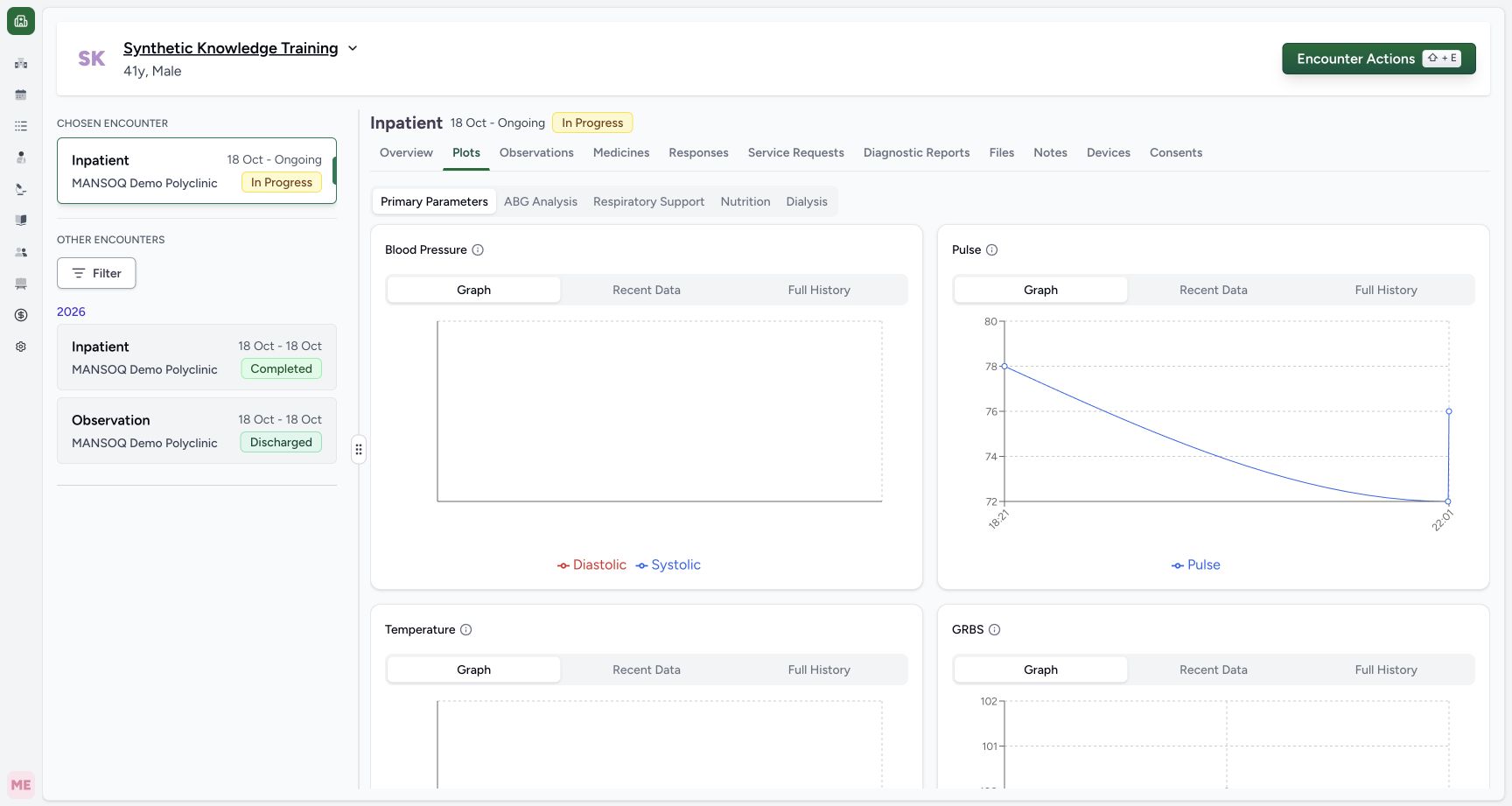Open the users group sidebar icon
Image resolution: width=1512 pixels, height=806 pixels.
(21, 252)
